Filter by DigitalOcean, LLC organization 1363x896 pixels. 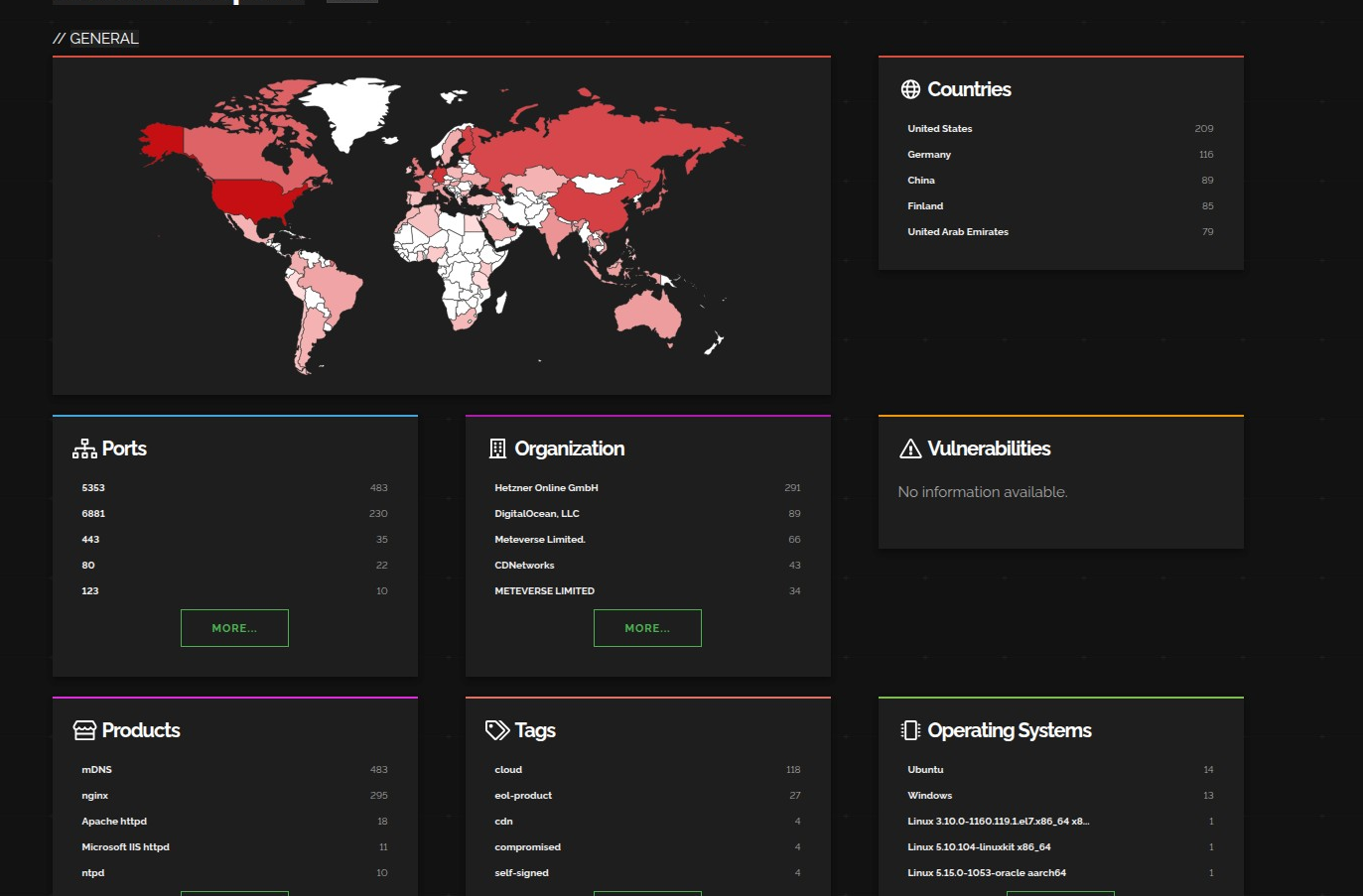click(x=536, y=514)
